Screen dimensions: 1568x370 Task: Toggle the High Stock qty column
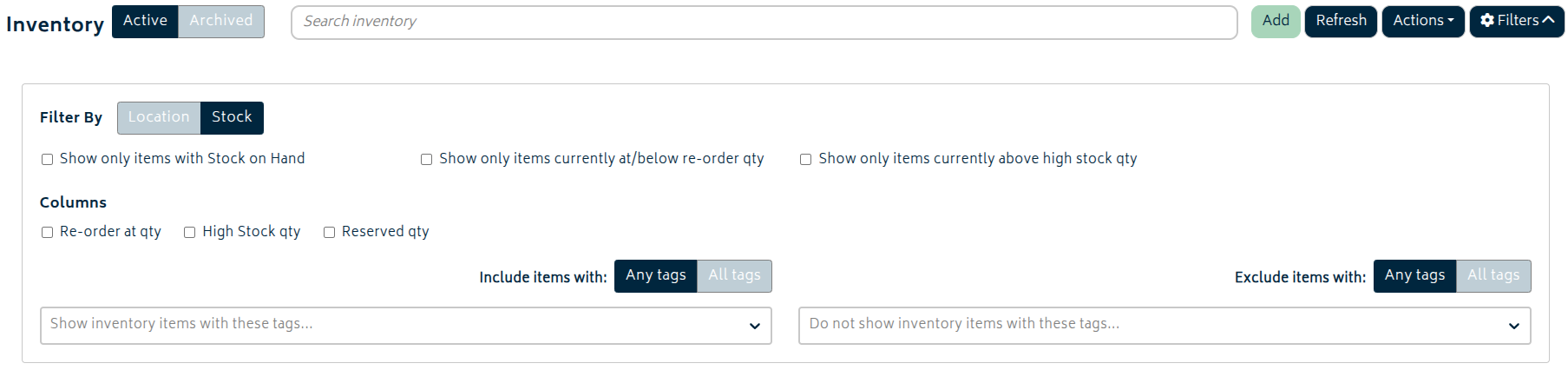pyautogui.click(x=190, y=232)
